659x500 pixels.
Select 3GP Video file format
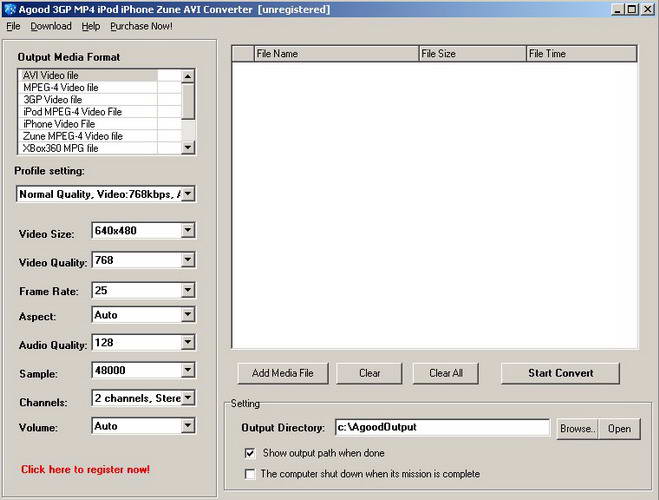[x=88, y=100]
